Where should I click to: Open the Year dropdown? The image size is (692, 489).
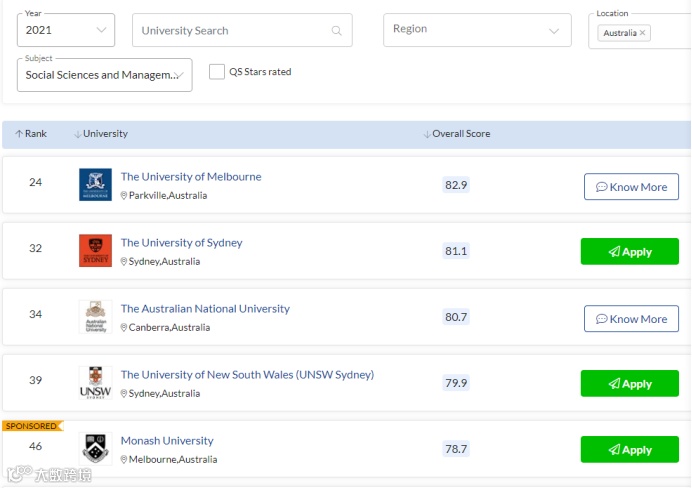[x=66, y=30]
